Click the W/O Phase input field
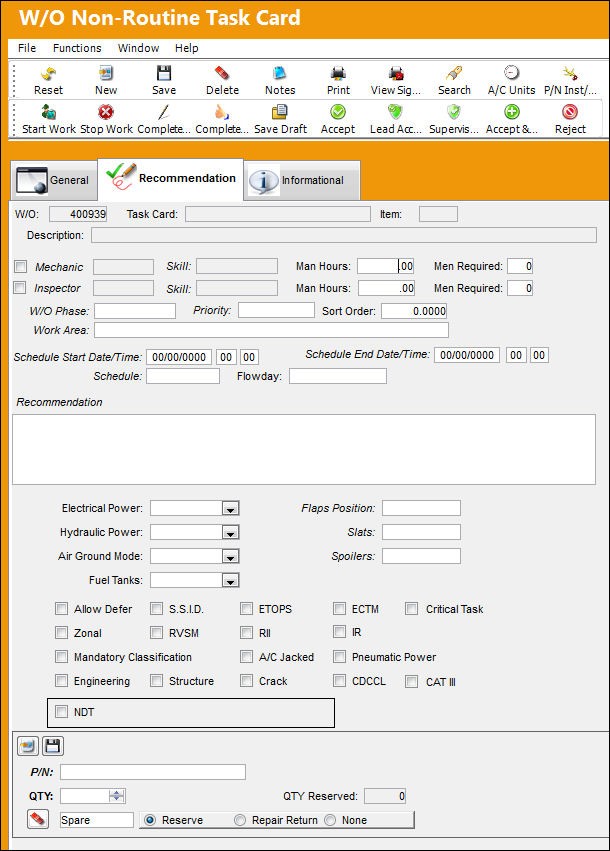610x851 pixels. click(135, 311)
